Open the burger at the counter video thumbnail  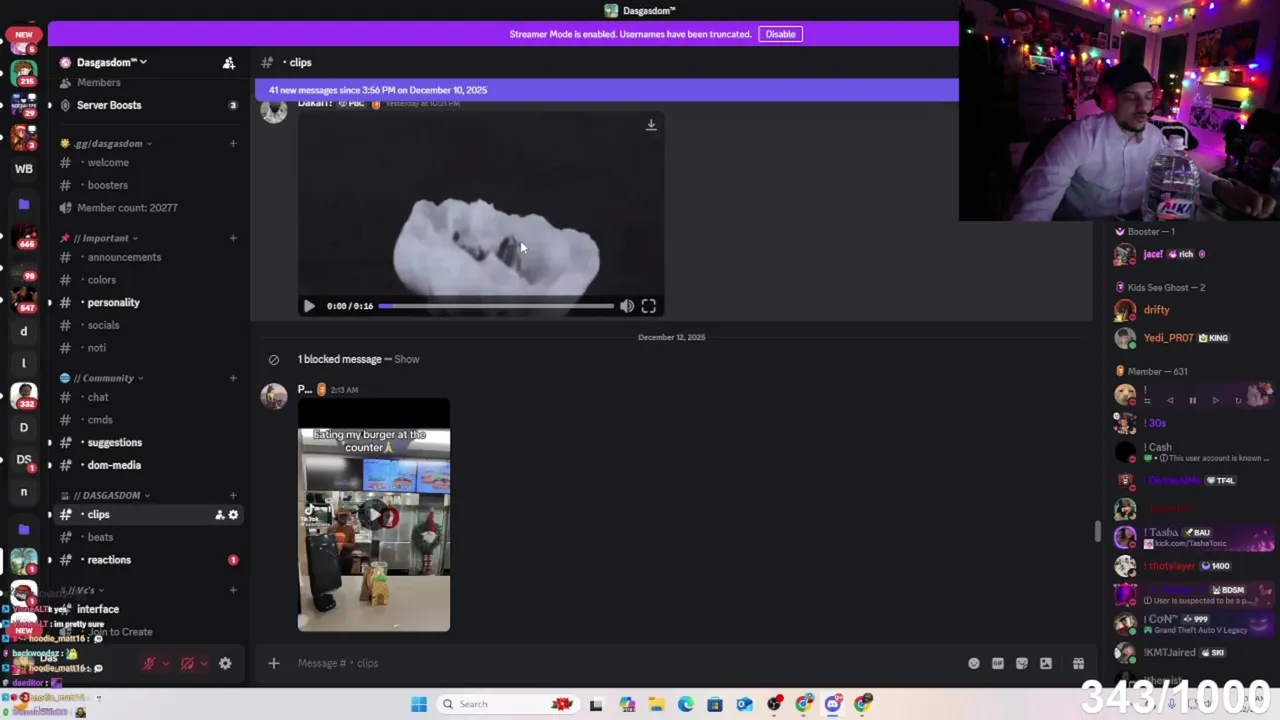pyautogui.click(x=374, y=515)
